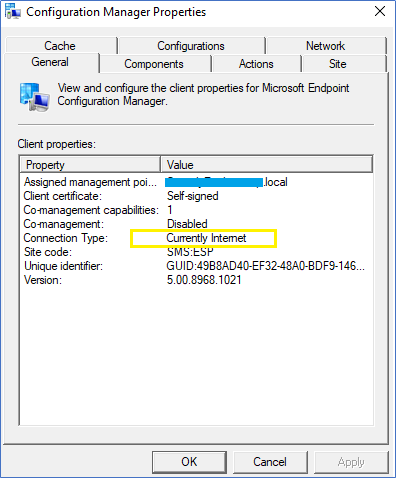
Task: Switch to the Actions tab
Action: [256, 64]
